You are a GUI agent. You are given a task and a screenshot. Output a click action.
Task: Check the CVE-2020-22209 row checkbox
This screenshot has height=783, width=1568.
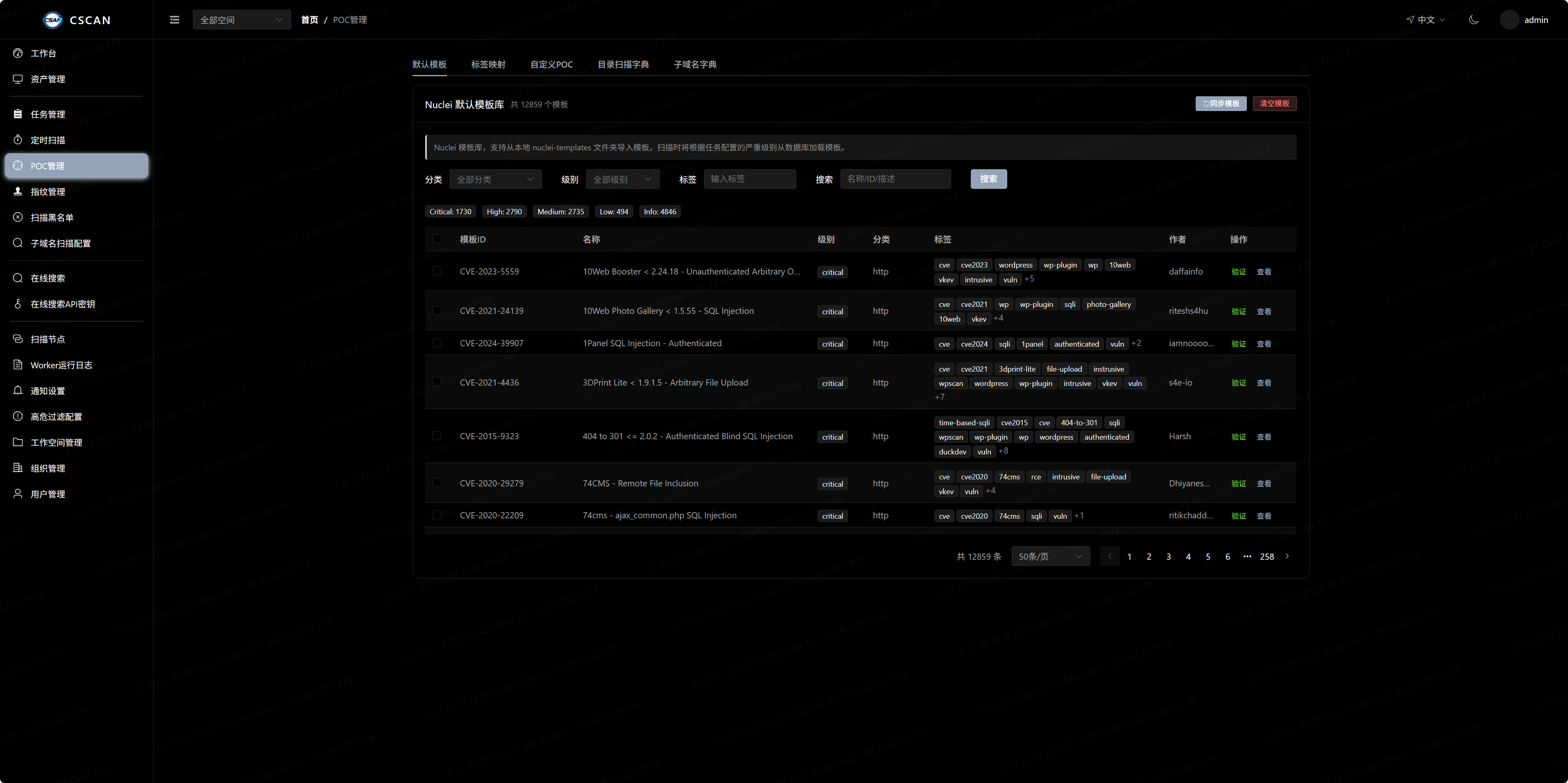point(436,515)
